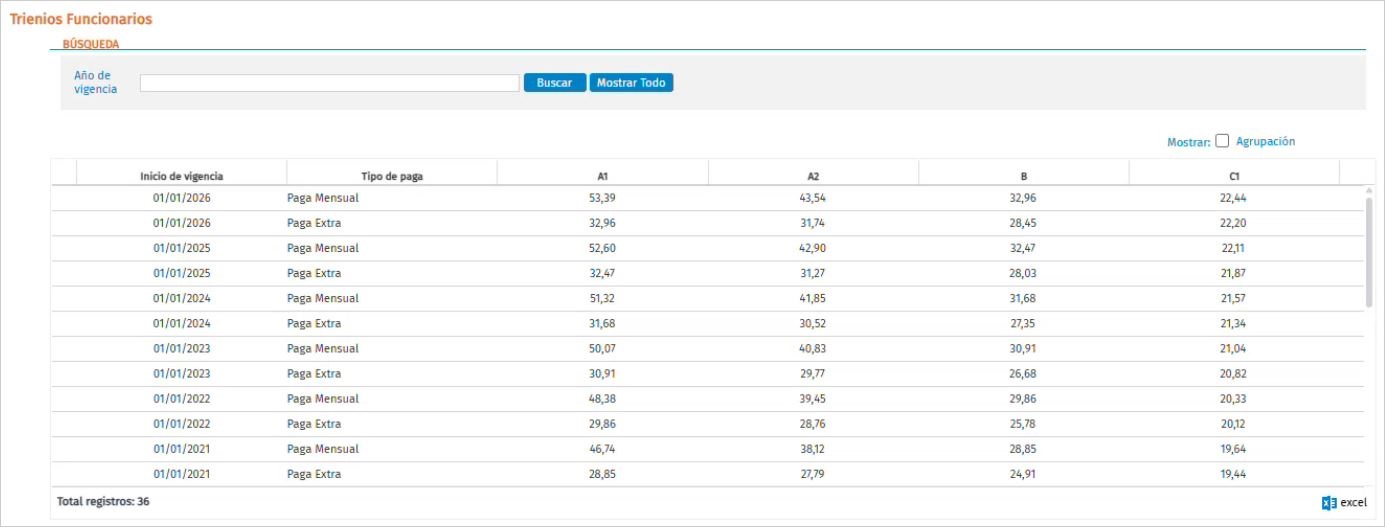Click the Mostrar Todo button
The height and width of the screenshot is (527, 1385).
631,83
